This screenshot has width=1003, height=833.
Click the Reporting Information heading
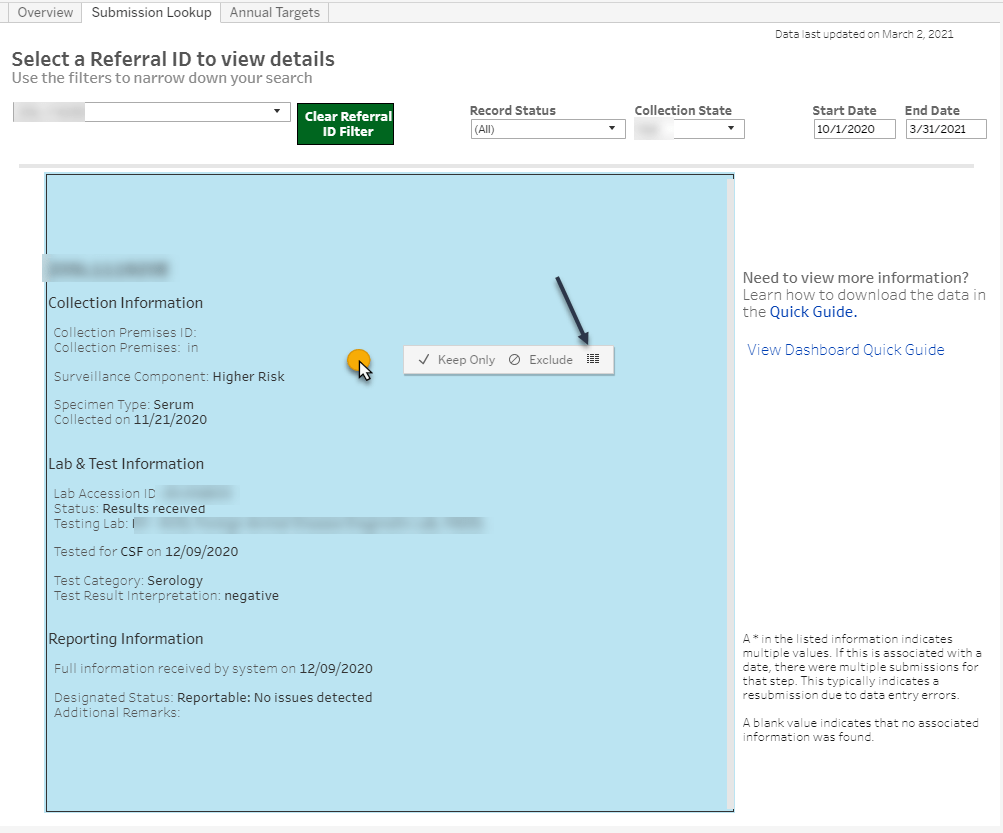126,639
